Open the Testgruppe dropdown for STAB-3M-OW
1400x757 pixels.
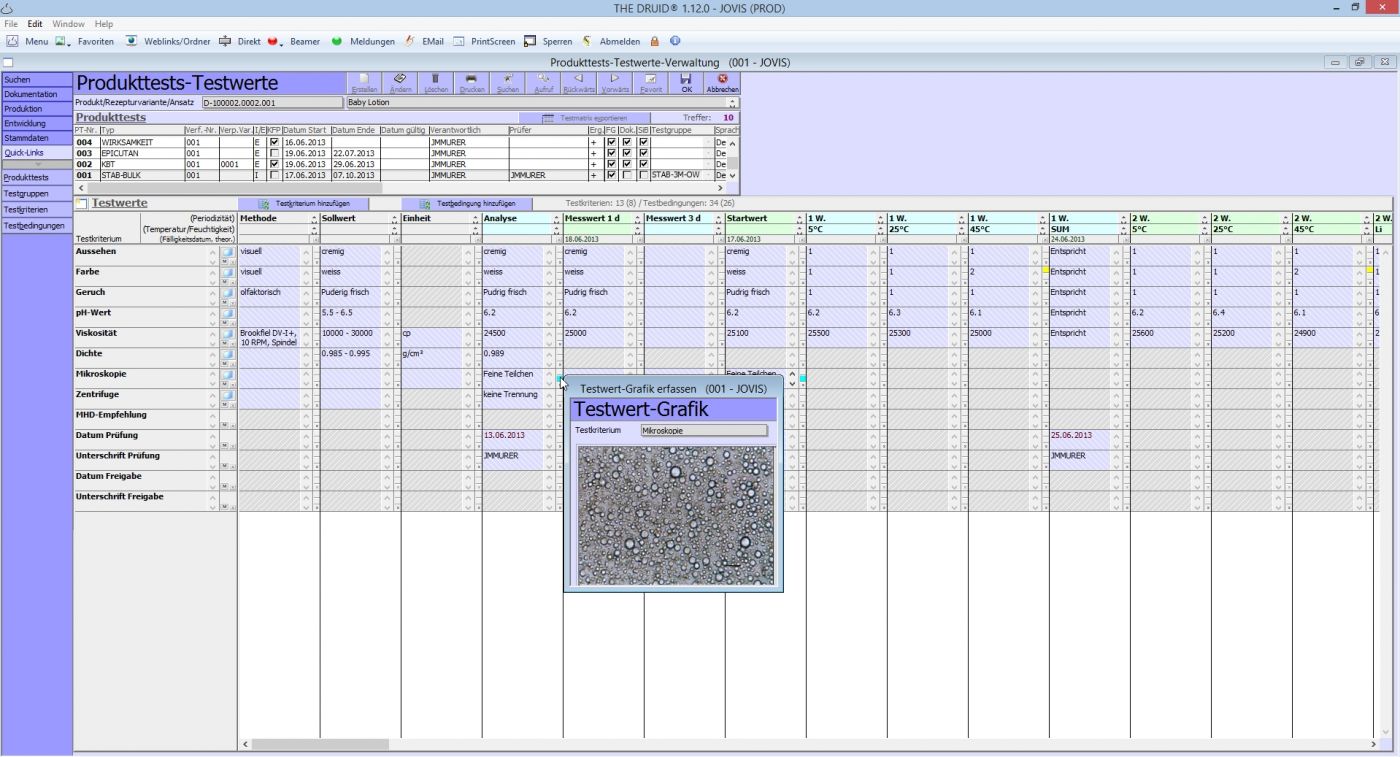(708, 175)
